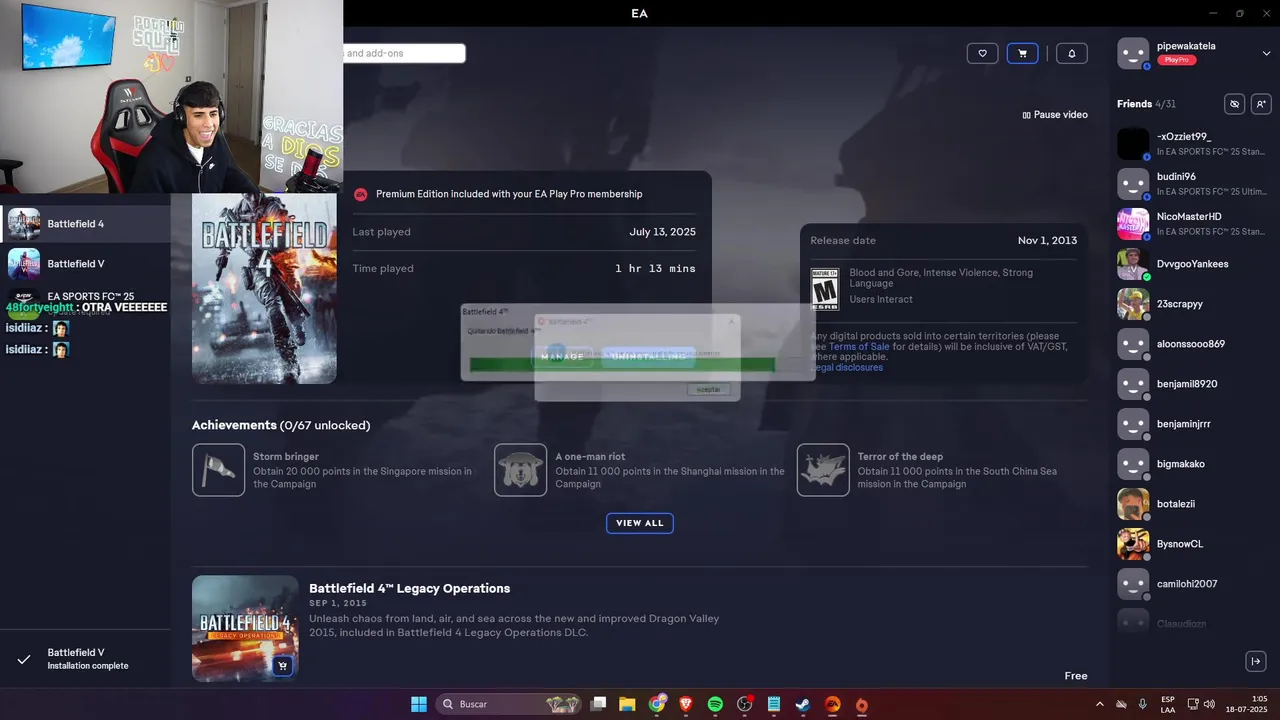Select Battlefield V in the sidebar
Viewport: 1280px width, 720px height.
[85, 264]
